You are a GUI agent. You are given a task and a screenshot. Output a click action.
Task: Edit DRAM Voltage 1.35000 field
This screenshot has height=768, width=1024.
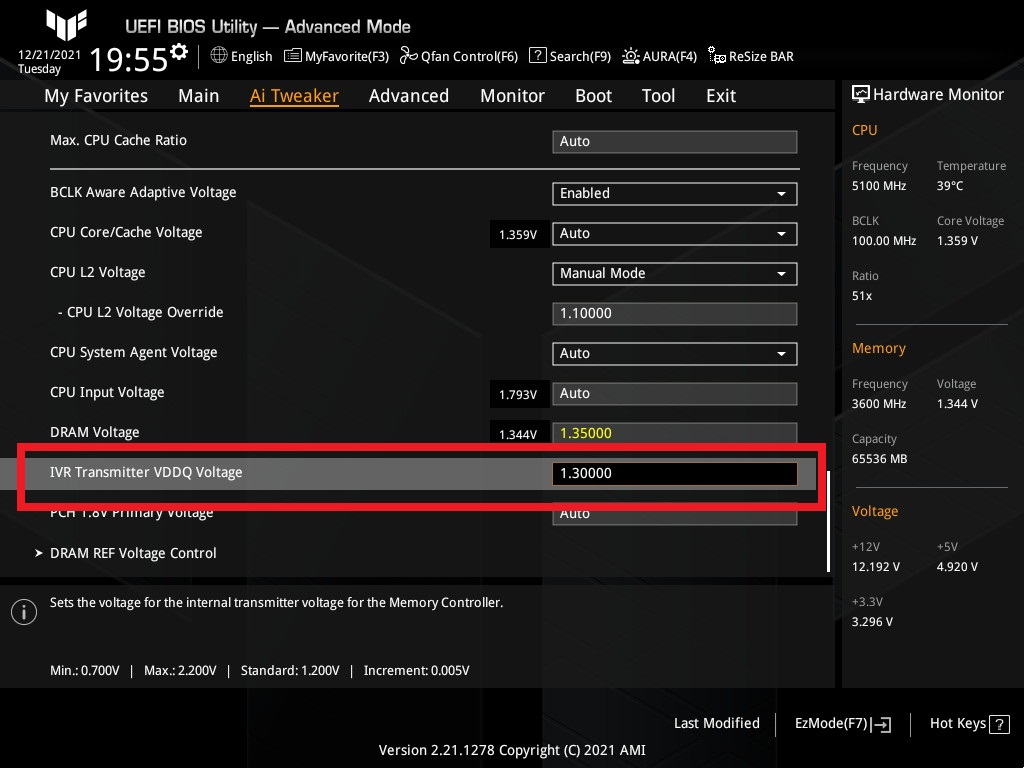tap(675, 433)
